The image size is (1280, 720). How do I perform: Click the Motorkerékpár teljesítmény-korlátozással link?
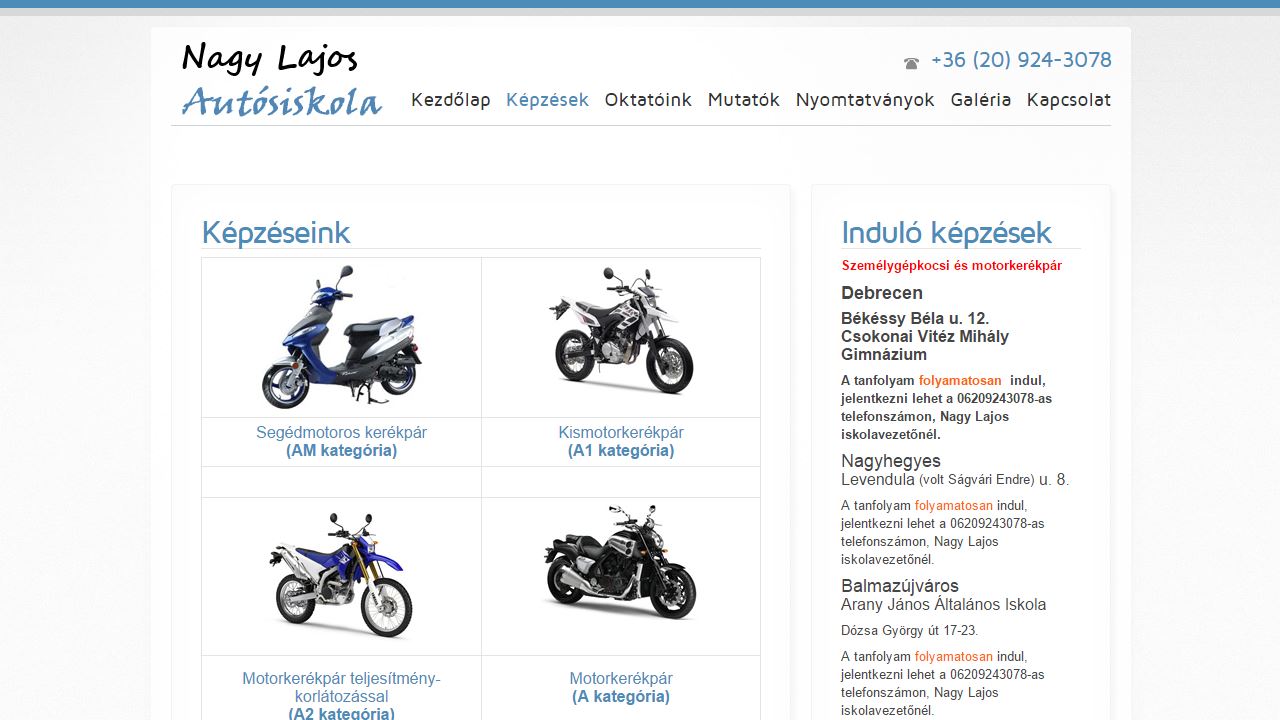click(x=341, y=696)
